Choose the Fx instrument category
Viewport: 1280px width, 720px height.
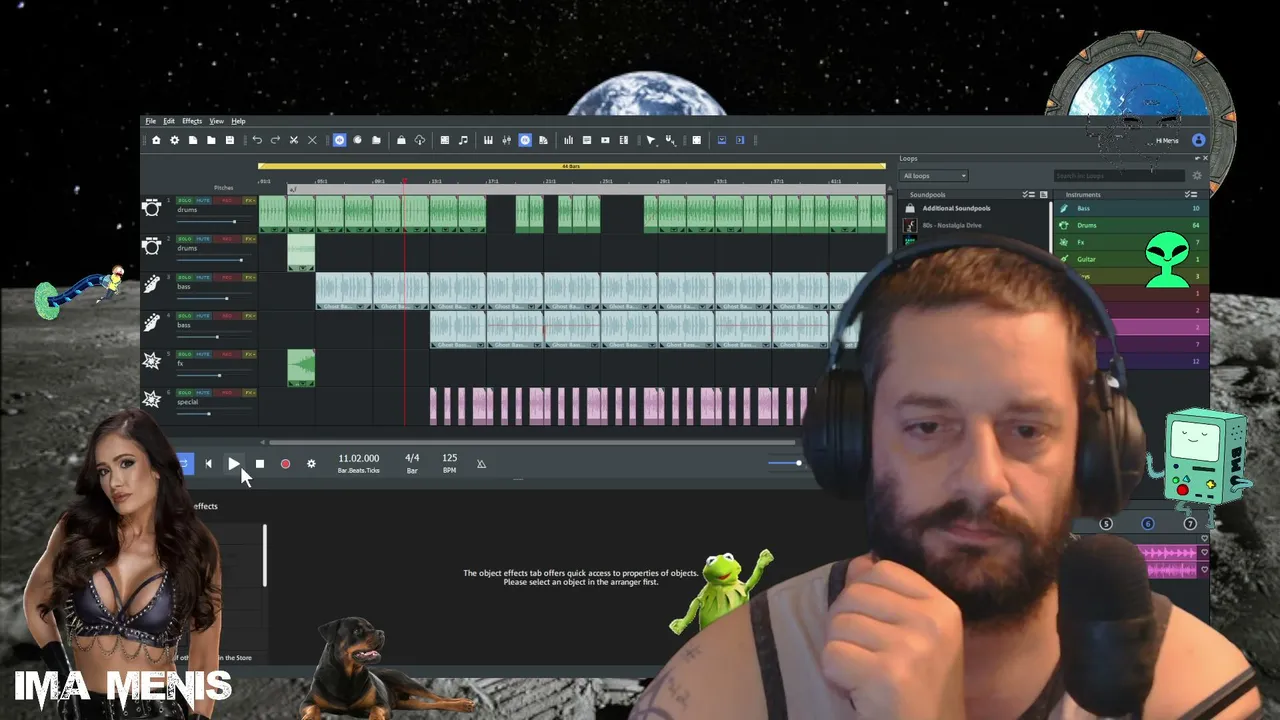point(1132,243)
